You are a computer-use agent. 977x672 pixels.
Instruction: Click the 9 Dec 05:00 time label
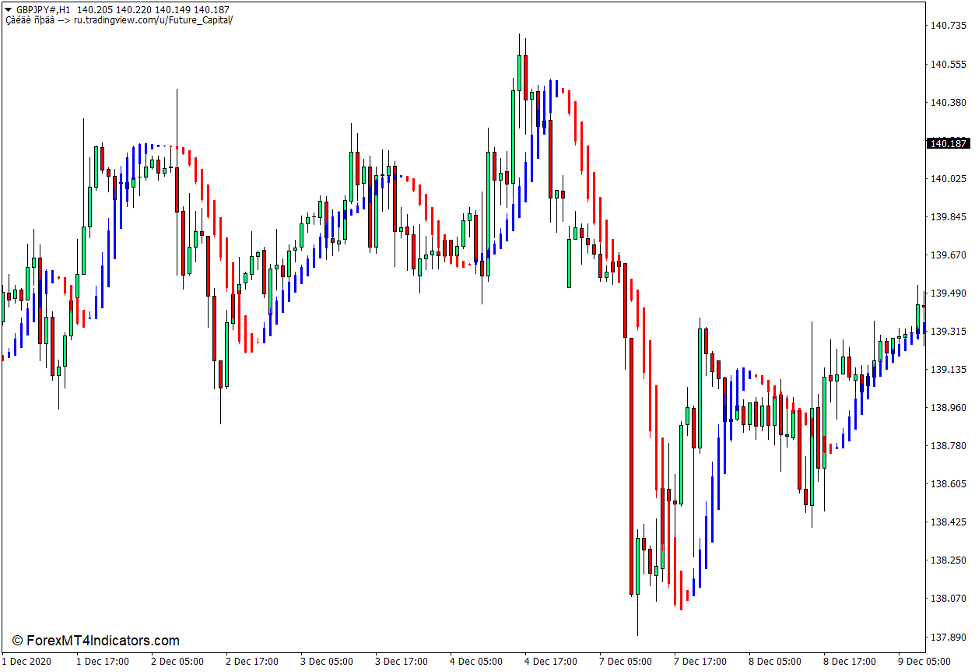[x=924, y=661]
